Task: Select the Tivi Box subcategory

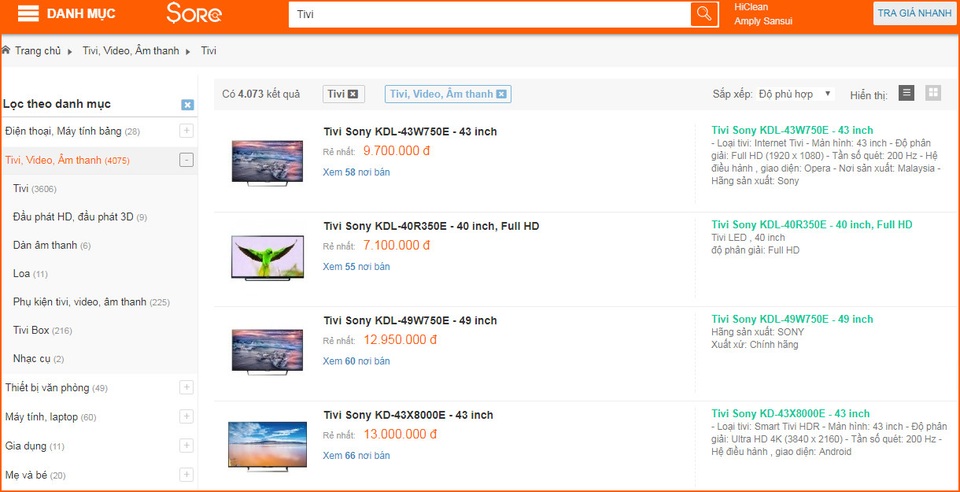Action: (x=31, y=330)
